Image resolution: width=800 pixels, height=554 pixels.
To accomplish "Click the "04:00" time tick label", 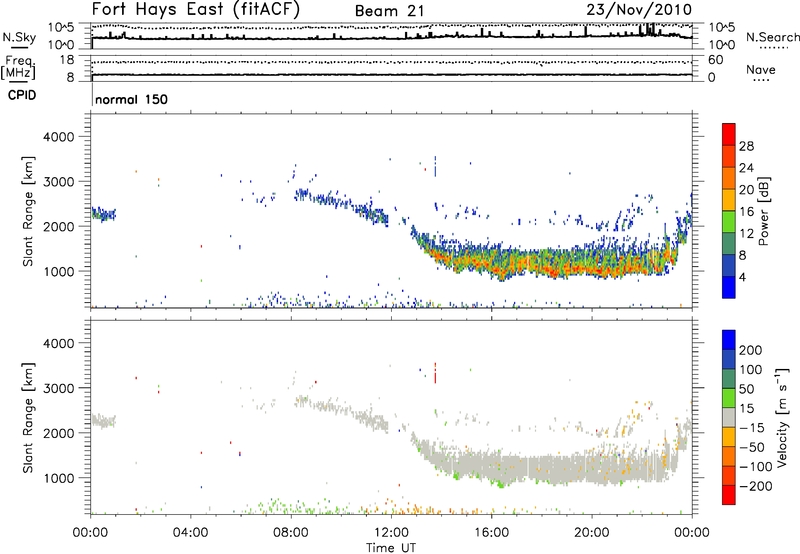I will pos(190,533).
